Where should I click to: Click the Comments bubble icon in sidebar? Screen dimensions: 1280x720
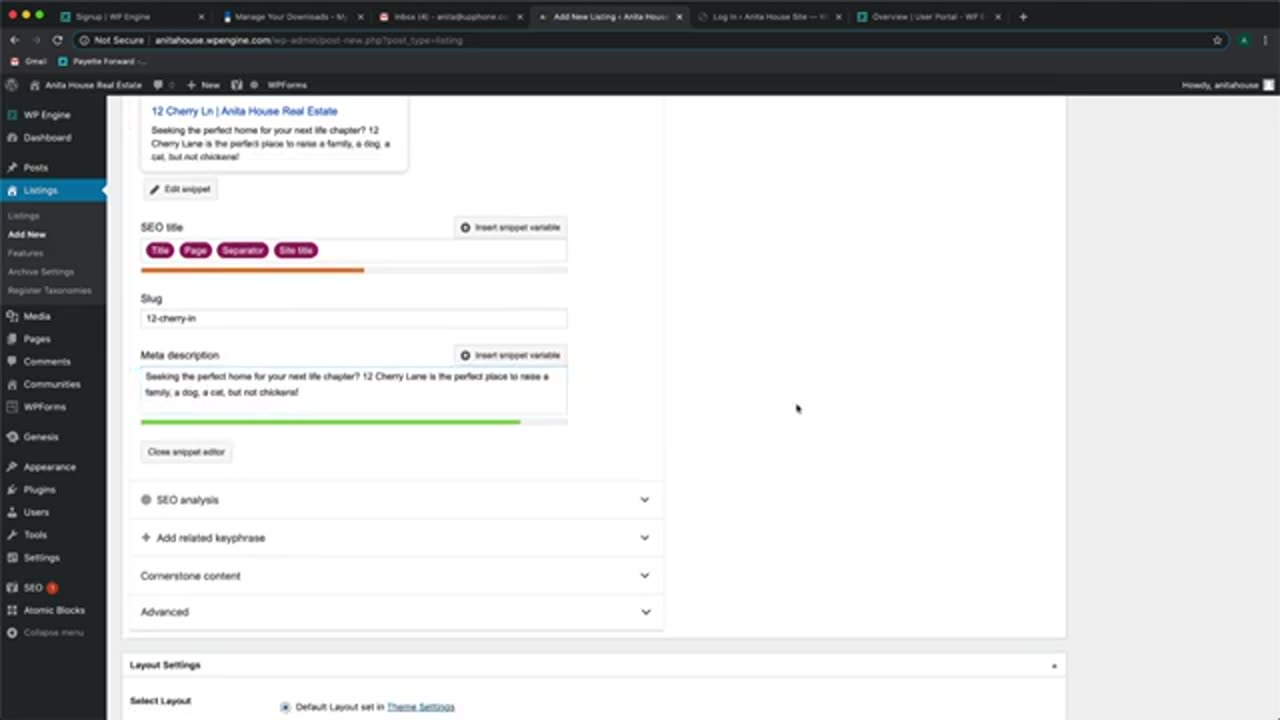coord(12,361)
